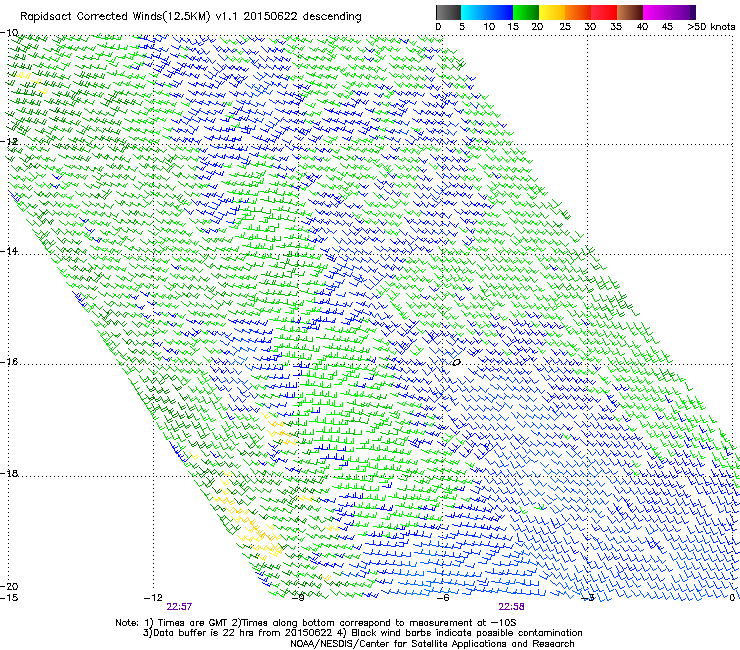Select the "Note: 1) Times are GMT" line
This screenshot has width=740, height=650.
pyautogui.click(x=316, y=623)
